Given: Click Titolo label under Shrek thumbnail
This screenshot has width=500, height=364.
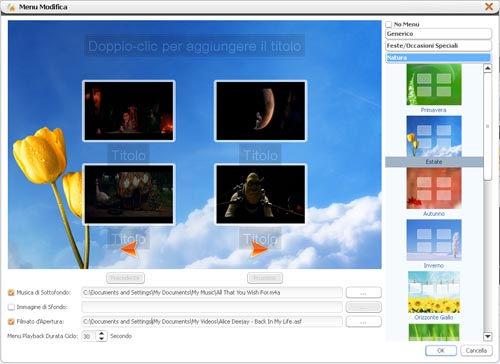Looking at the screenshot, I should (260, 239).
